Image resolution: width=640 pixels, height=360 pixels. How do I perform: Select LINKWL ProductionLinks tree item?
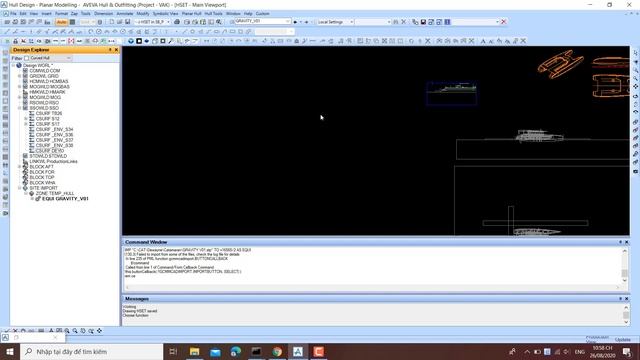coord(53,162)
